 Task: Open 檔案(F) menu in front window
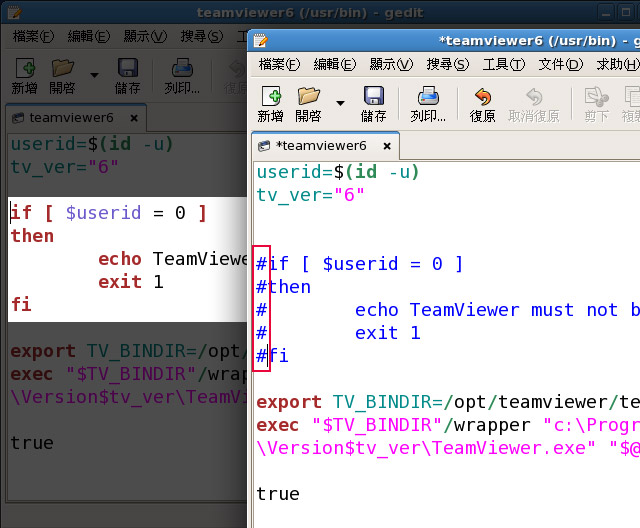pos(279,64)
